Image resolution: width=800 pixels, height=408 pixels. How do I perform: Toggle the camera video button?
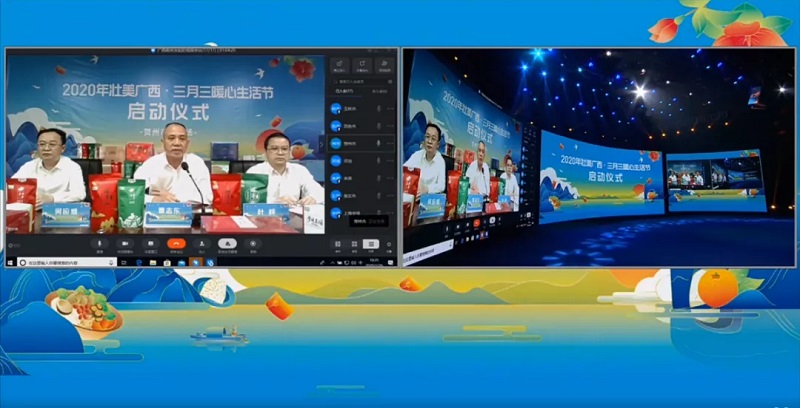pyautogui.click(x=125, y=244)
